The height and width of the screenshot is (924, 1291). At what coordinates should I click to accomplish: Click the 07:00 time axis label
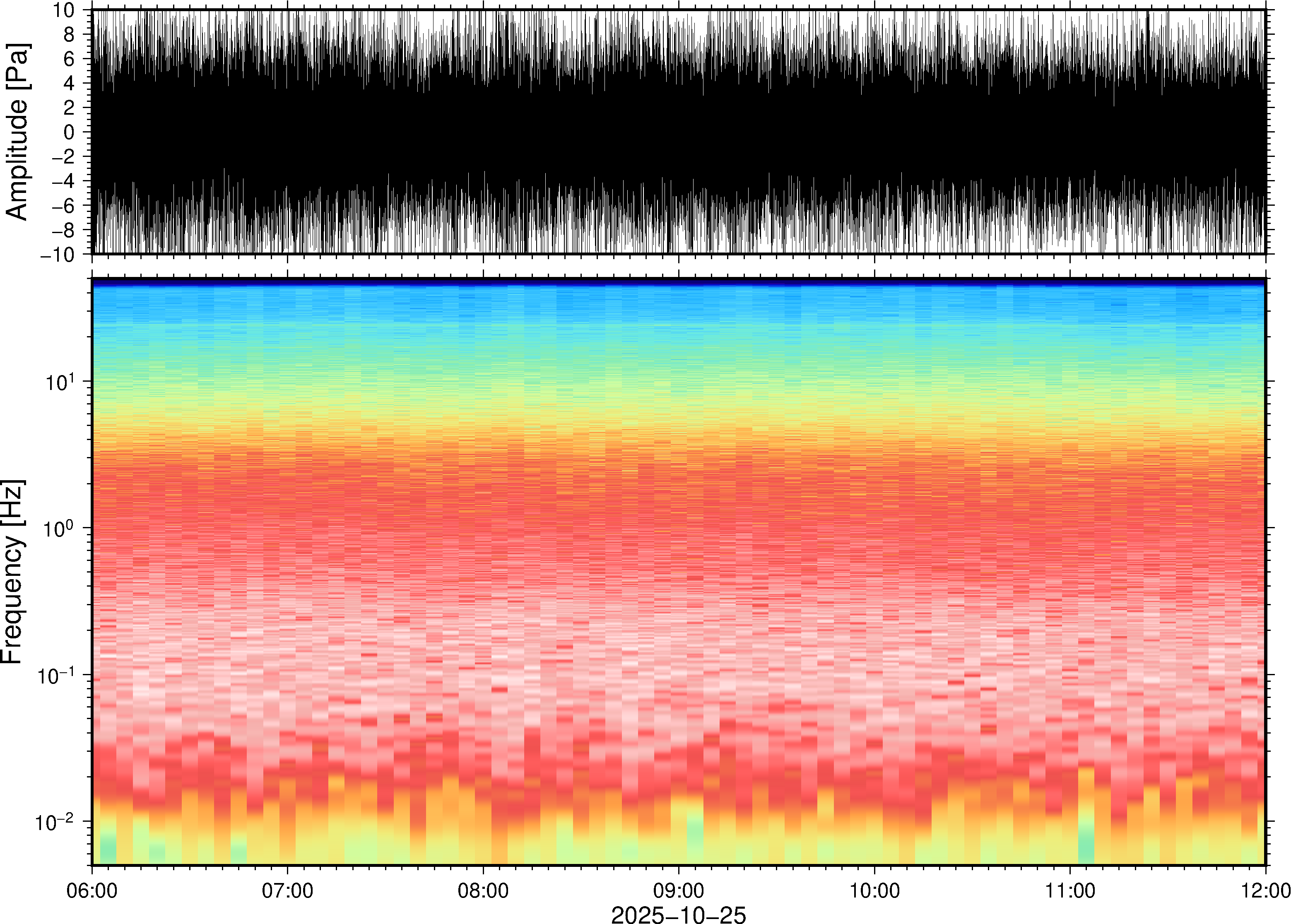pos(287,890)
